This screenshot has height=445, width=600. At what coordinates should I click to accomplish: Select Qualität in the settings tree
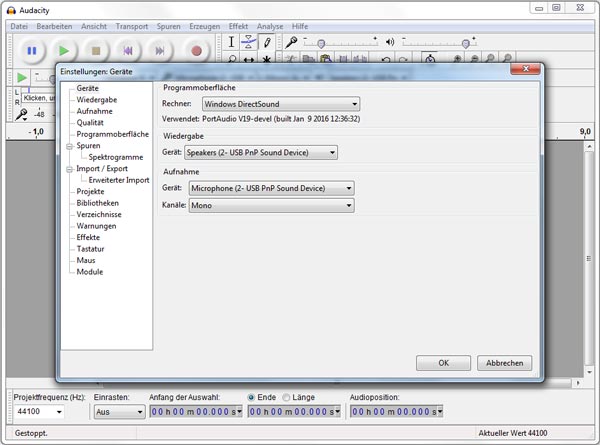[90, 122]
